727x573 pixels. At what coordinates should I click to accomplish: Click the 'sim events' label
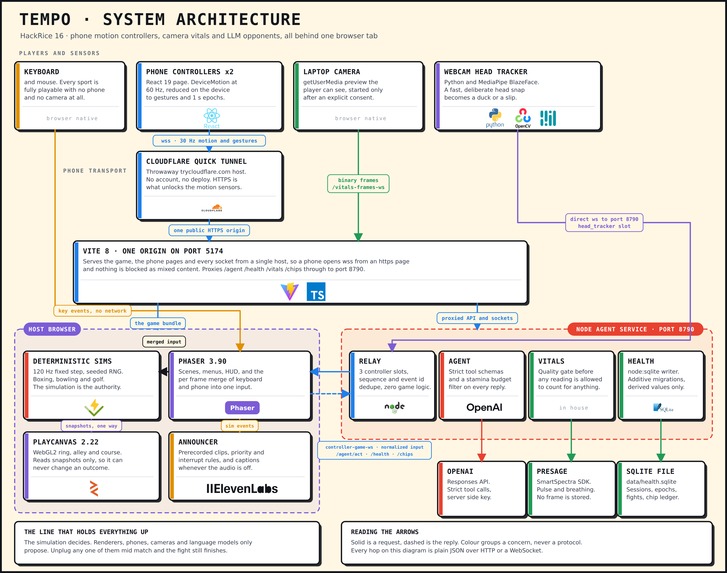point(240,426)
